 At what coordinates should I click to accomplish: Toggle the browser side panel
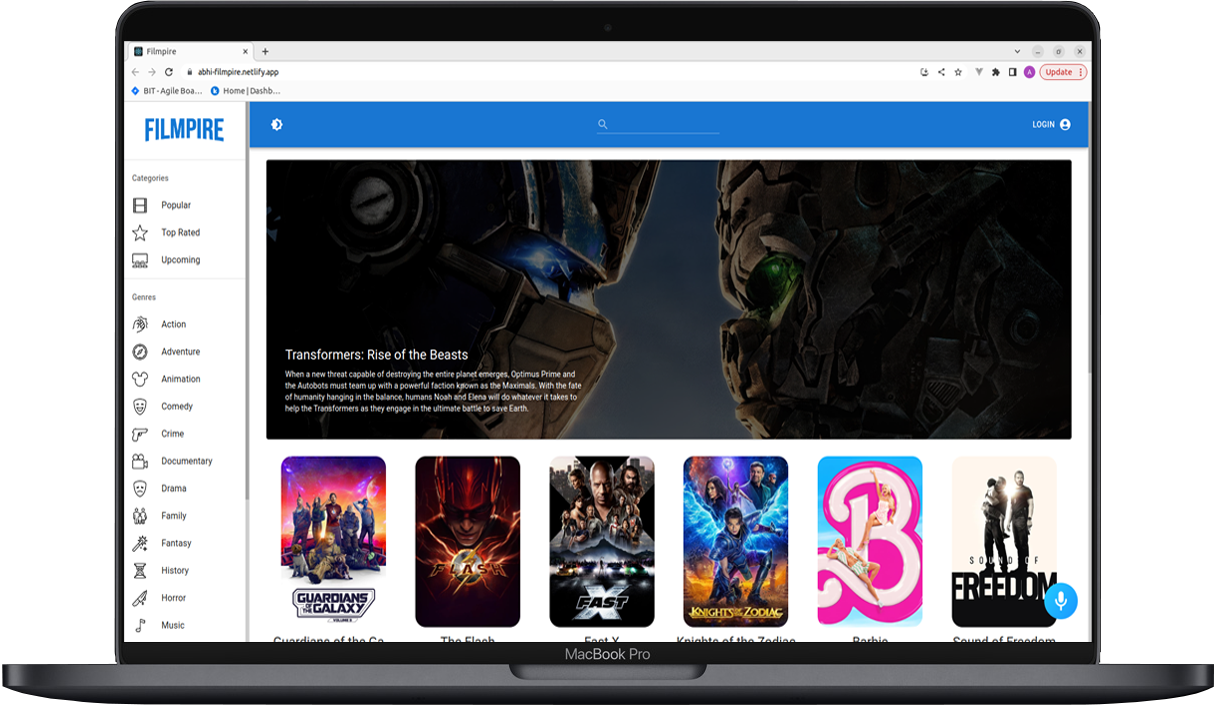pos(1012,72)
